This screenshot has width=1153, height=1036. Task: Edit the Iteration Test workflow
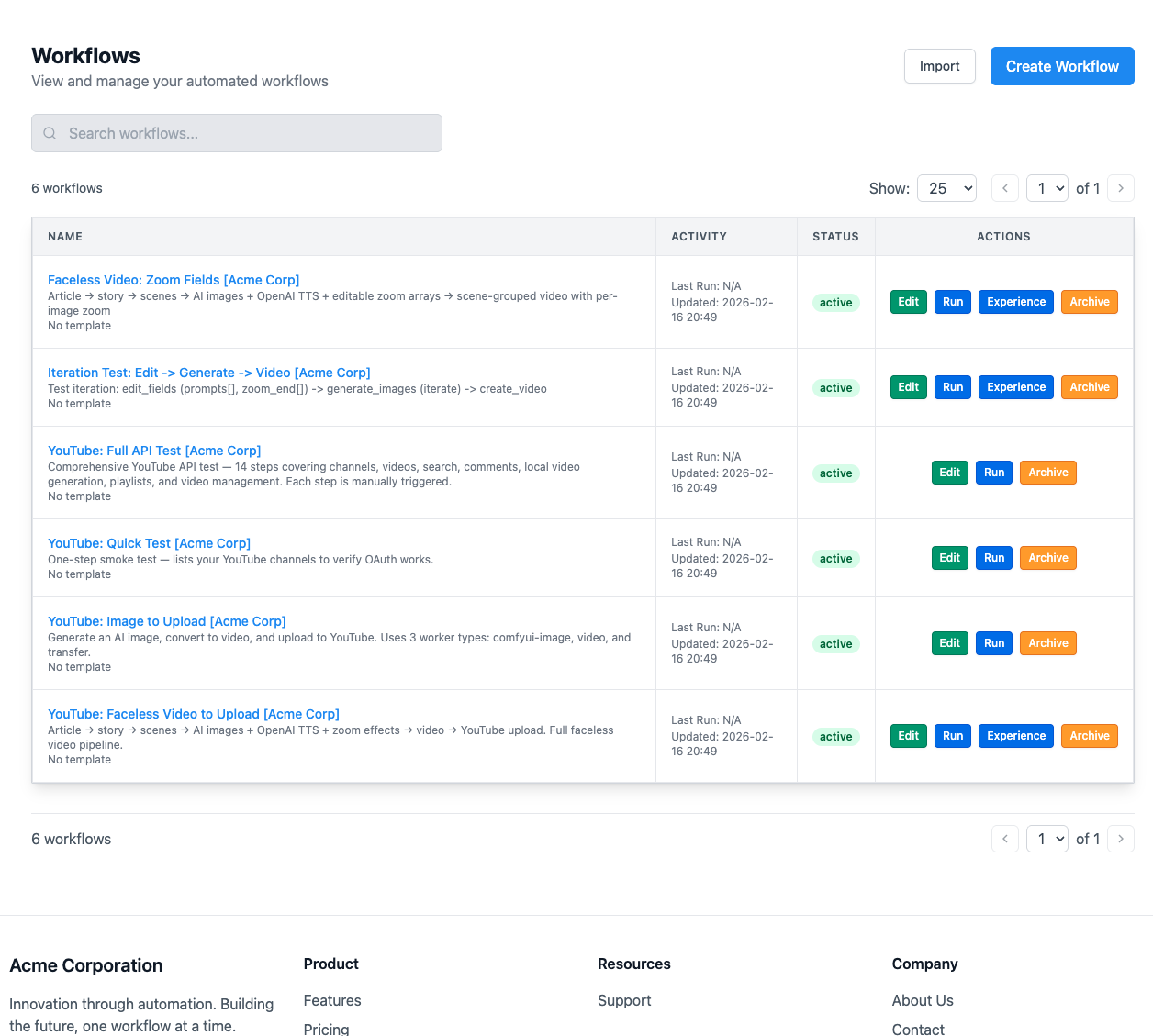[x=908, y=387]
